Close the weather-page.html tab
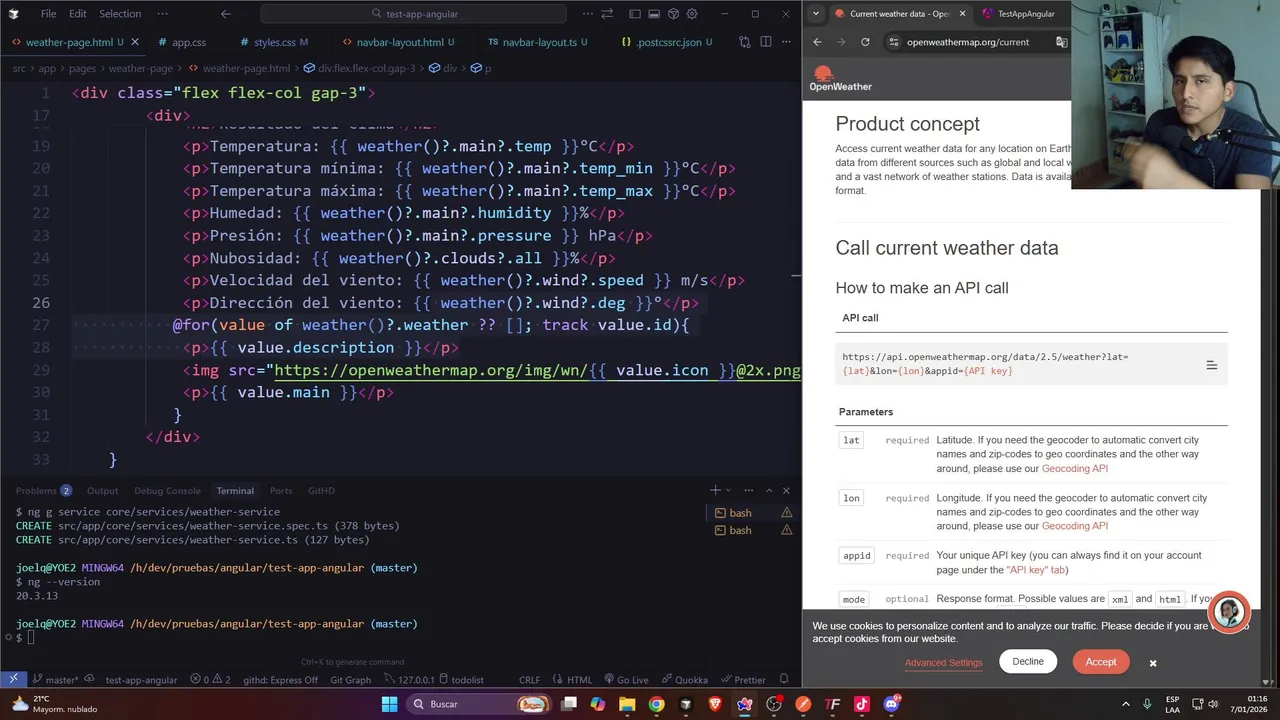This screenshot has height=720, width=1280. 135,42
